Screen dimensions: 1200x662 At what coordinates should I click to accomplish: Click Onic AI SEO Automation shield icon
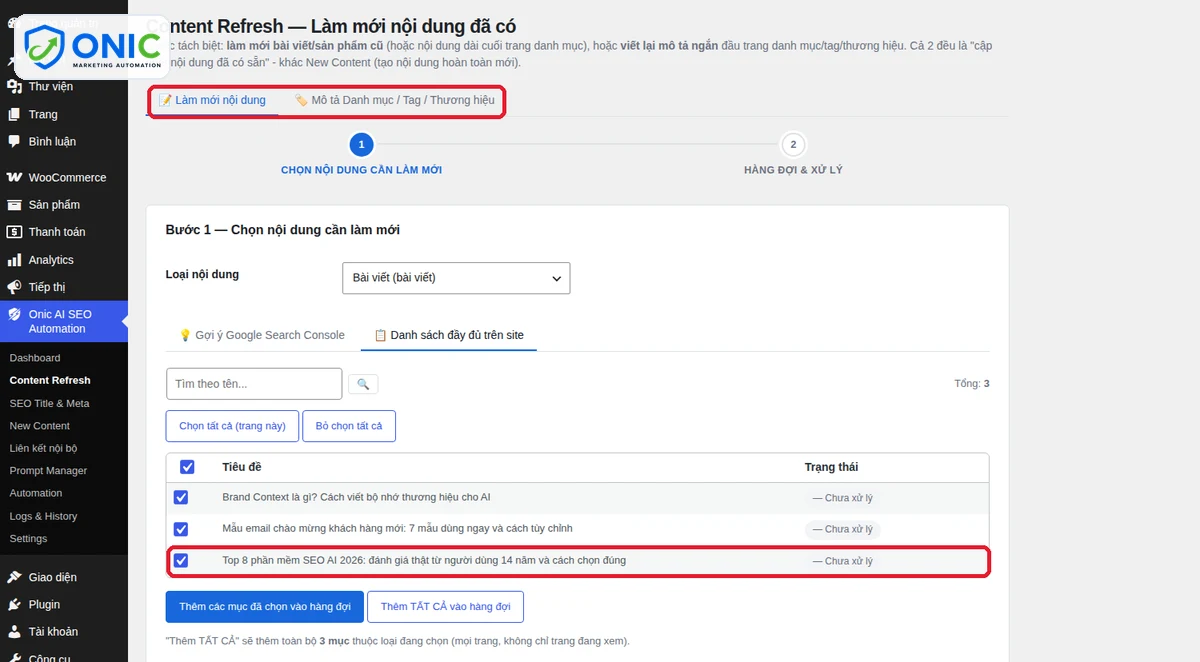tap(14, 314)
